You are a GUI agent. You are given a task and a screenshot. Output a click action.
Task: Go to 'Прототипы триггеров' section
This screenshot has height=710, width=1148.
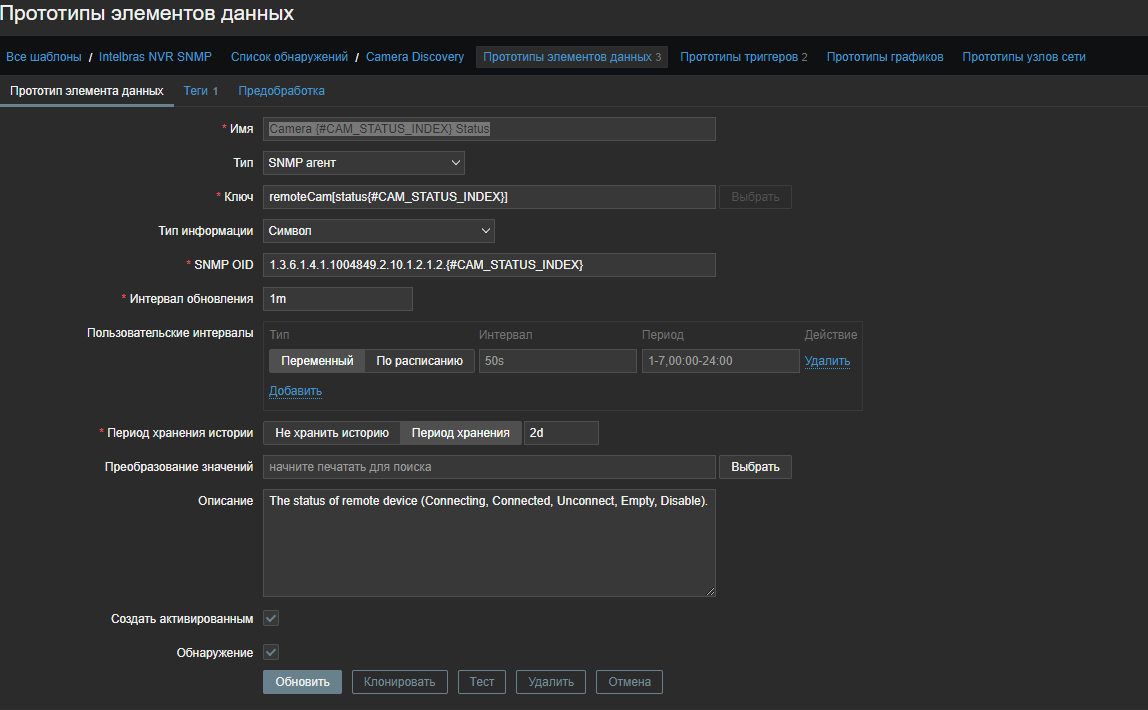pyautogui.click(x=743, y=57)
